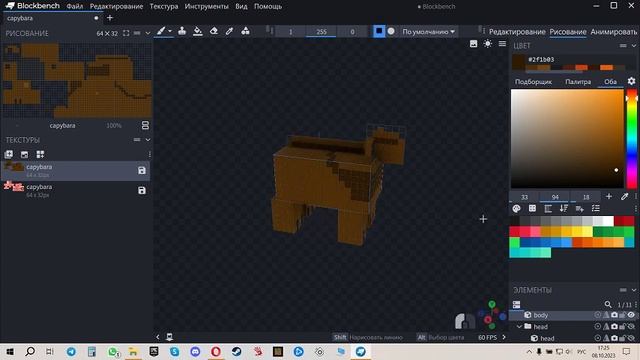Screen dimensions: 640x360
Task: Click status bar left arrow
Action: [x=158, y=337]
